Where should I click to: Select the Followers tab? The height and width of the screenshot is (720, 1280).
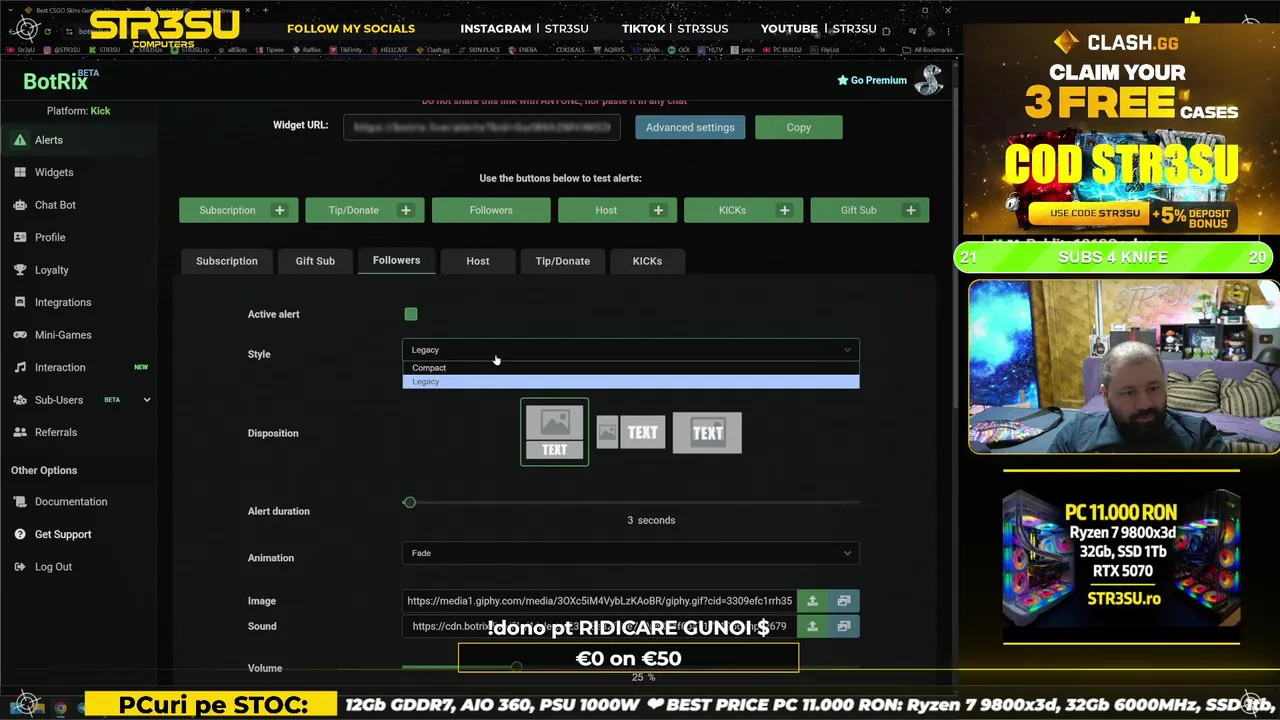pyautogui.click(x=396, y=260)
